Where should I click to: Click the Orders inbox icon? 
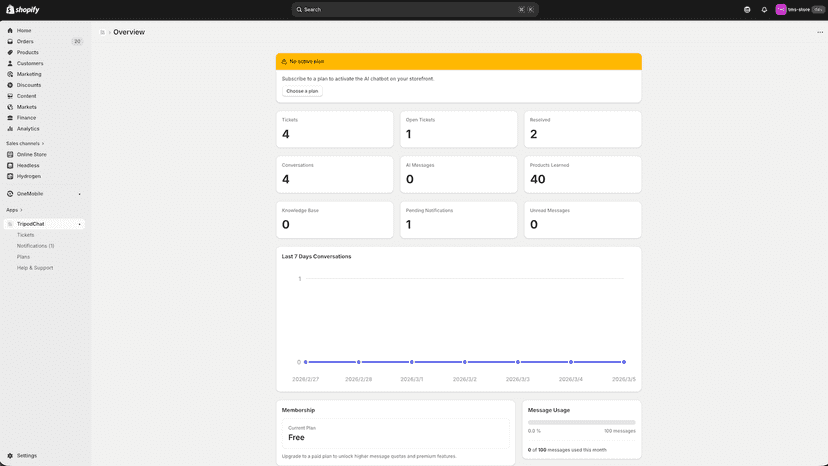pyautogui.click(x=10, y=41)
